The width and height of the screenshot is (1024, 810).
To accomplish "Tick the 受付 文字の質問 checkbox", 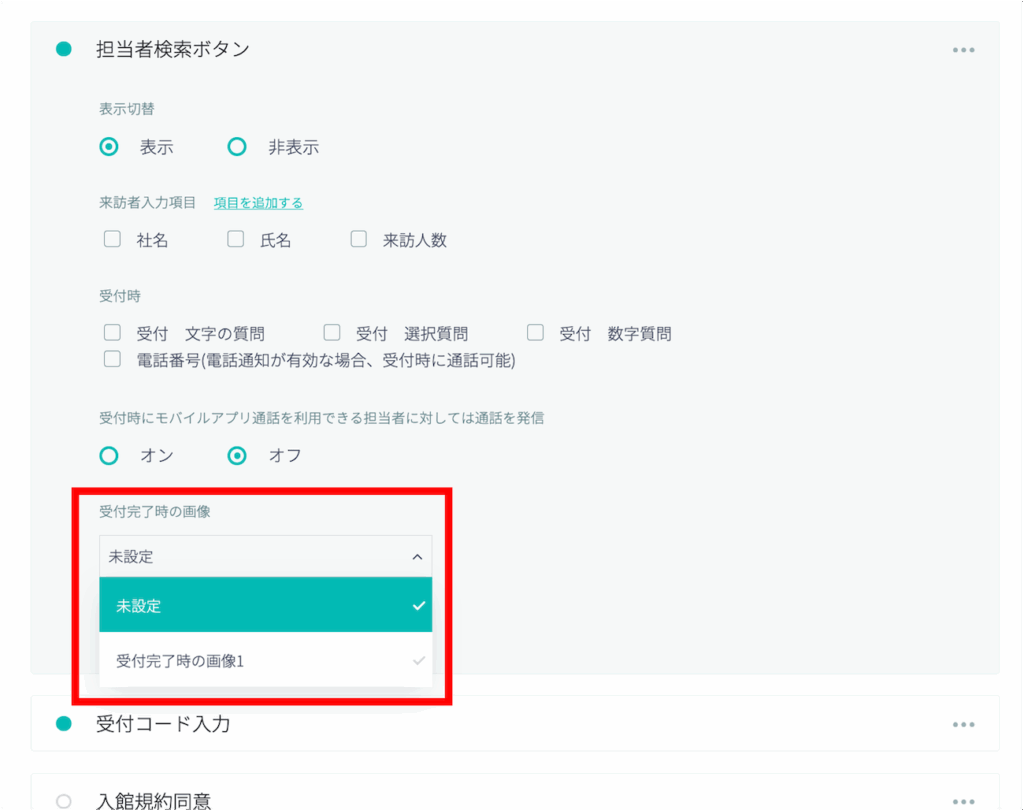I will pos(112,333).
